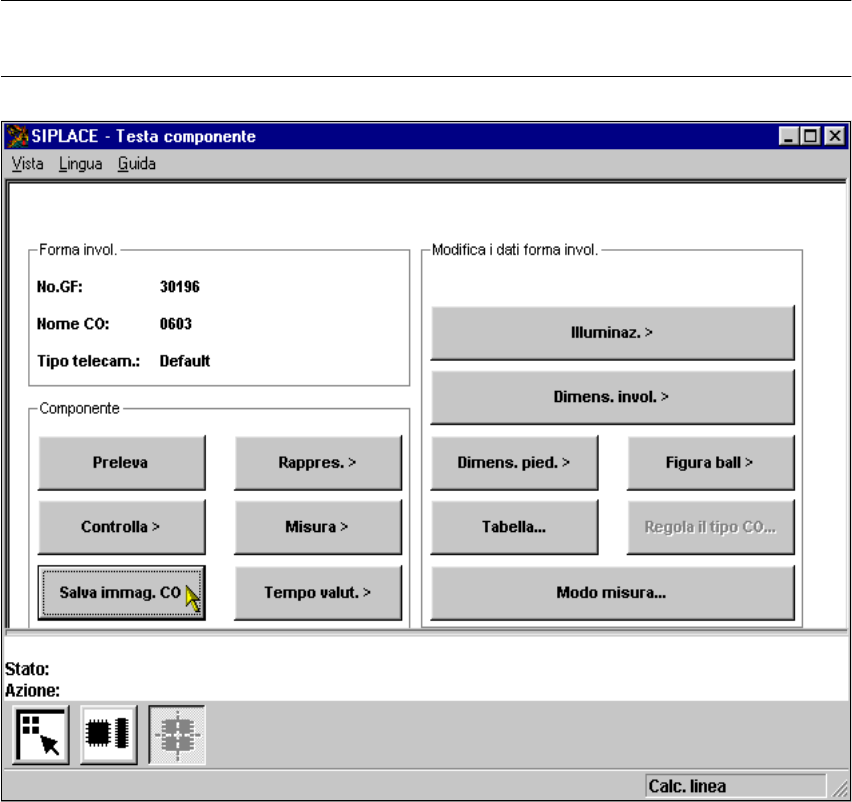Click the window resize grip in corner
This screenshot has height=802, width=852.
(x=839, y=789)
